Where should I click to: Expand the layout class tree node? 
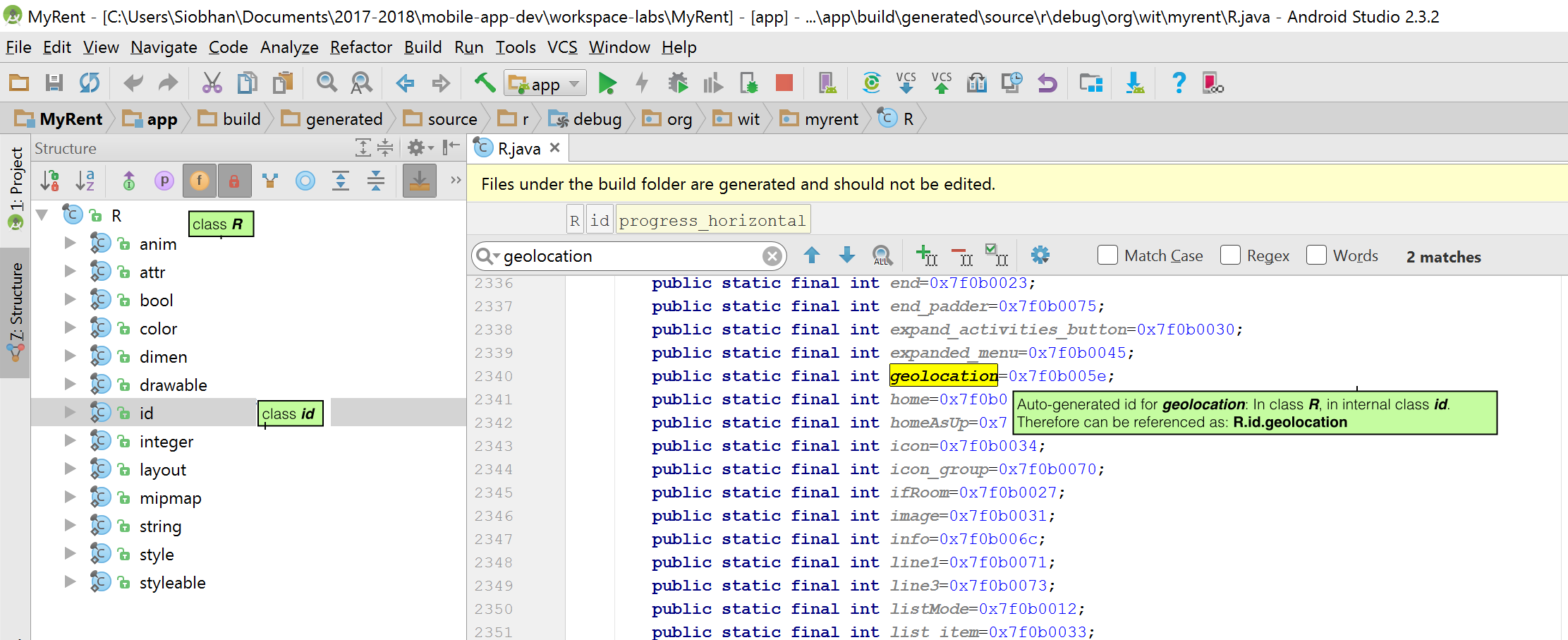pyautogui.click(x=70, y=469)
